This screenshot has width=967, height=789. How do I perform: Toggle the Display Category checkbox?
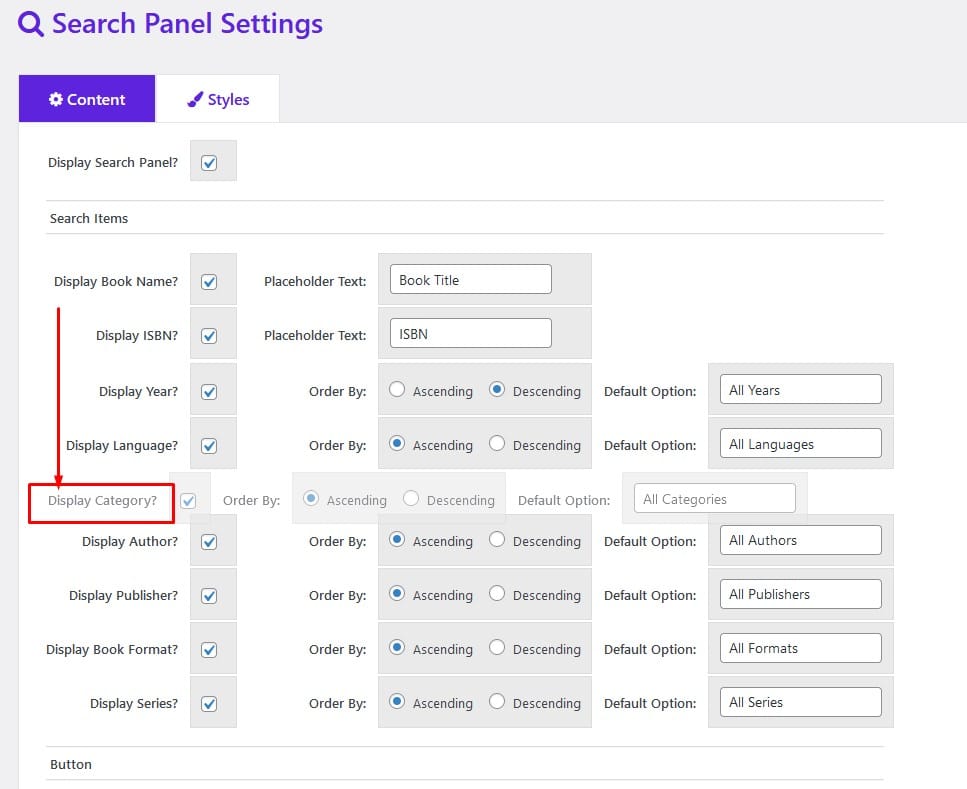coord(188,501)
